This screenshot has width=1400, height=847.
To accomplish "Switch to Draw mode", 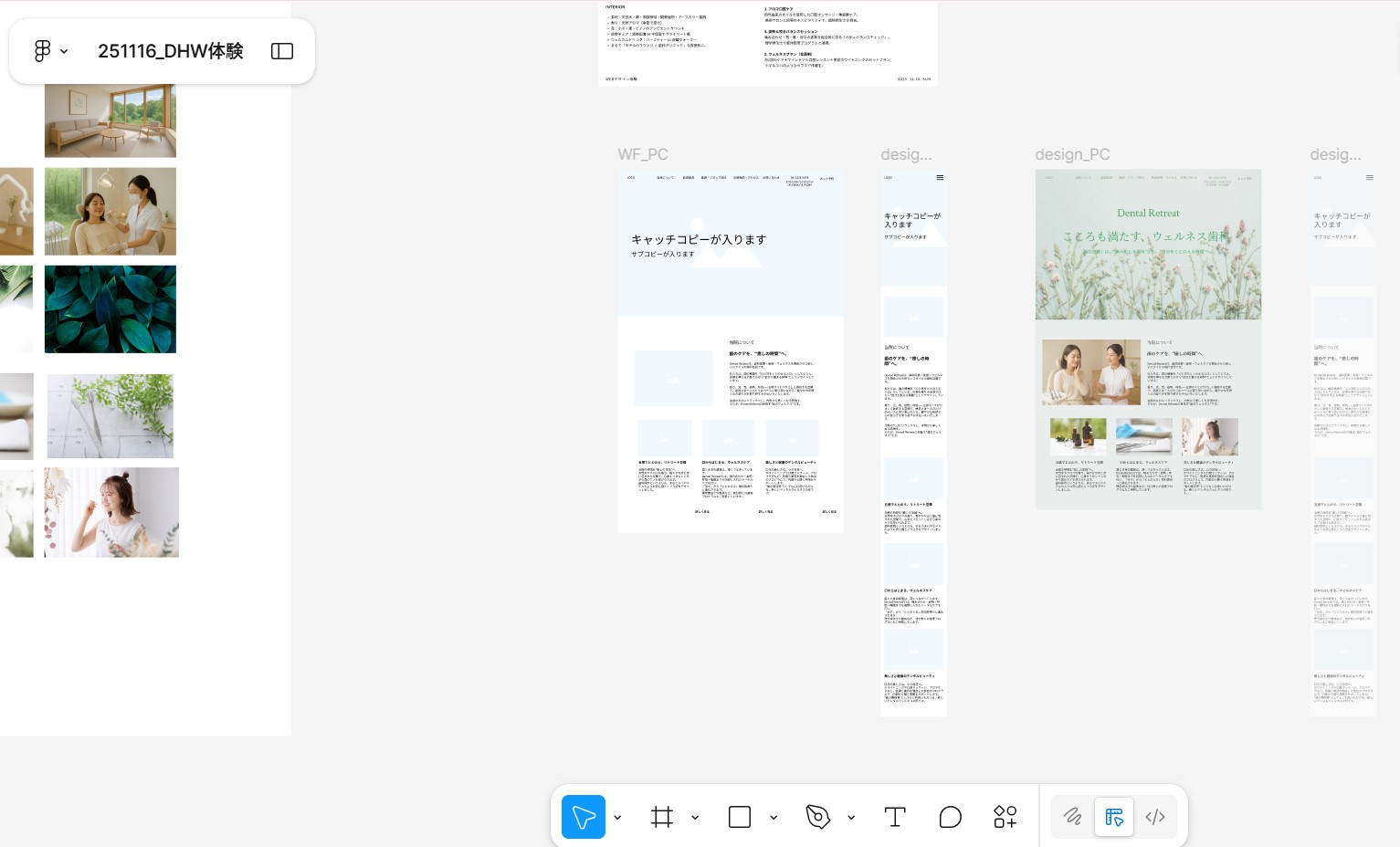I will (x=1073, y=817).
